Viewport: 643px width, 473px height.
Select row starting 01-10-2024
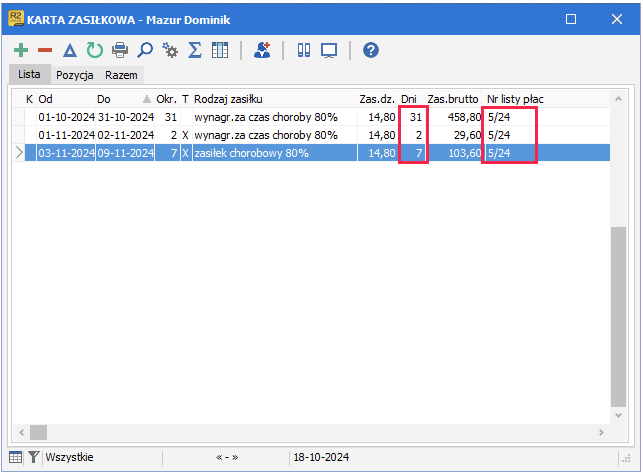point(311,117)
